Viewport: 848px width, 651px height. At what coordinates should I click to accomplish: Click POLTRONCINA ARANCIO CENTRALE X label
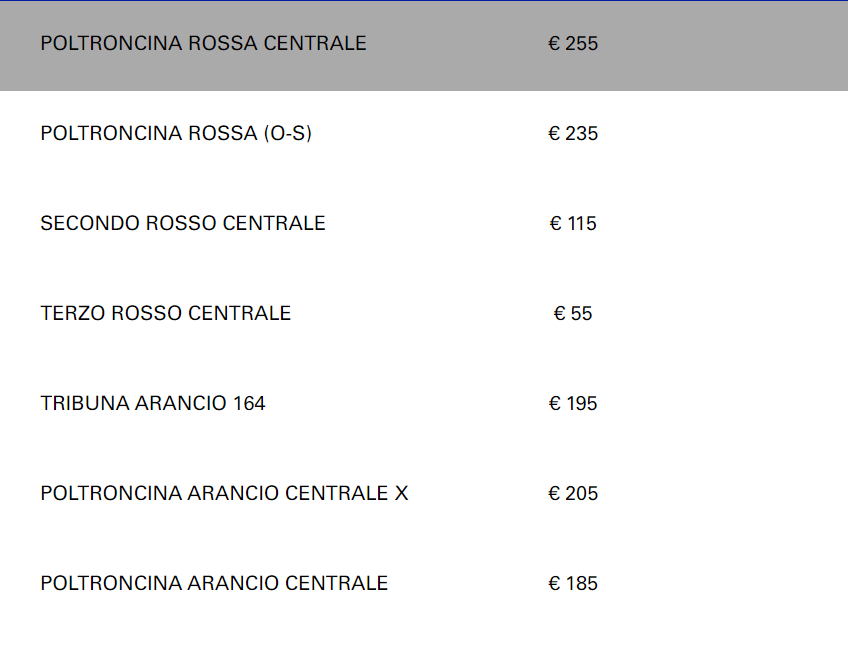click(x=224, y=494)
